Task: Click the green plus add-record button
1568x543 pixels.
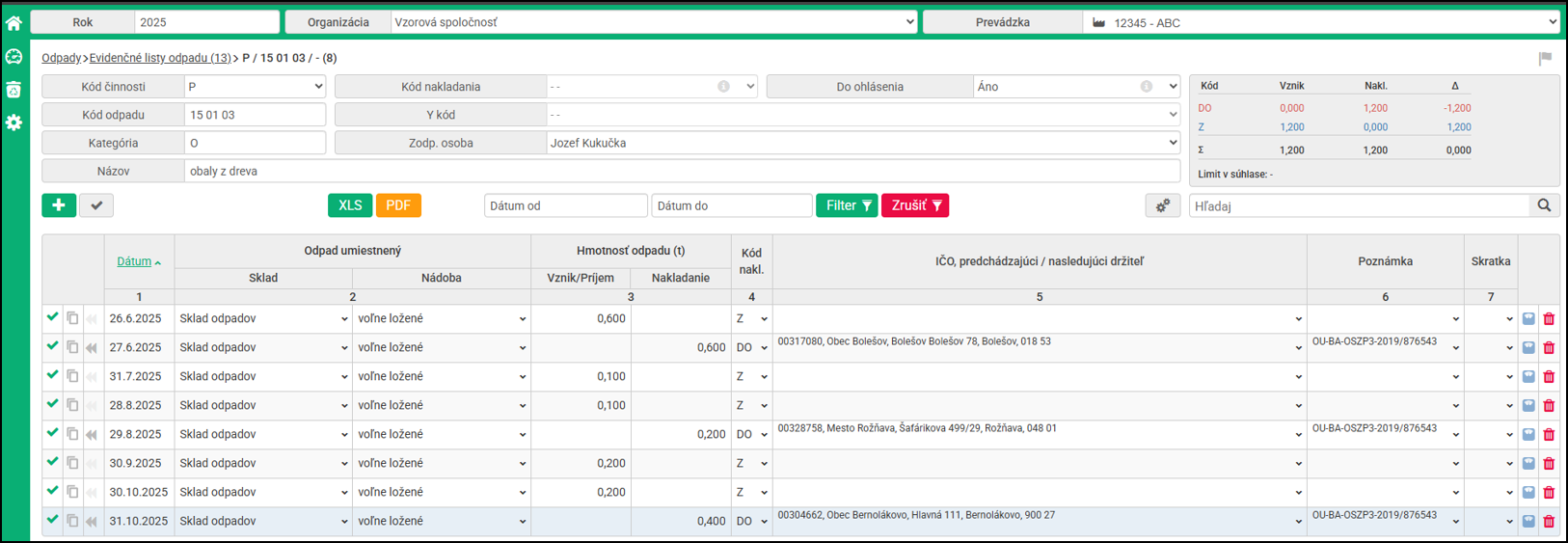Action: pyautogui.click(x=59, y=205)
